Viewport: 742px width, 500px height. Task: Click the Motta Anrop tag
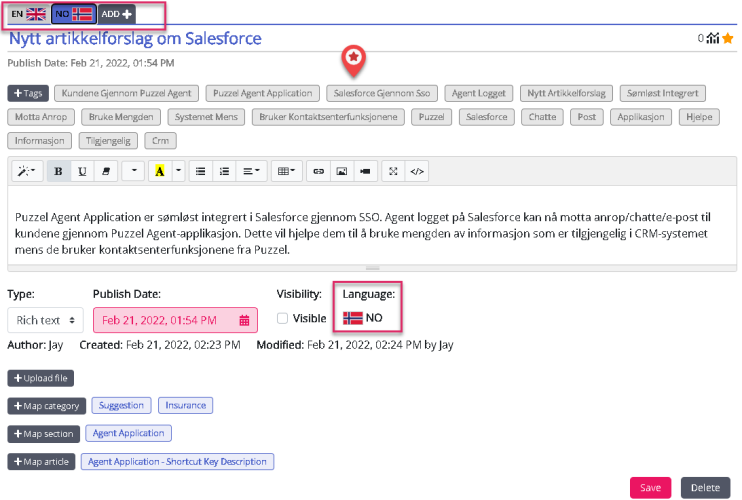click(x=41, y=117)
